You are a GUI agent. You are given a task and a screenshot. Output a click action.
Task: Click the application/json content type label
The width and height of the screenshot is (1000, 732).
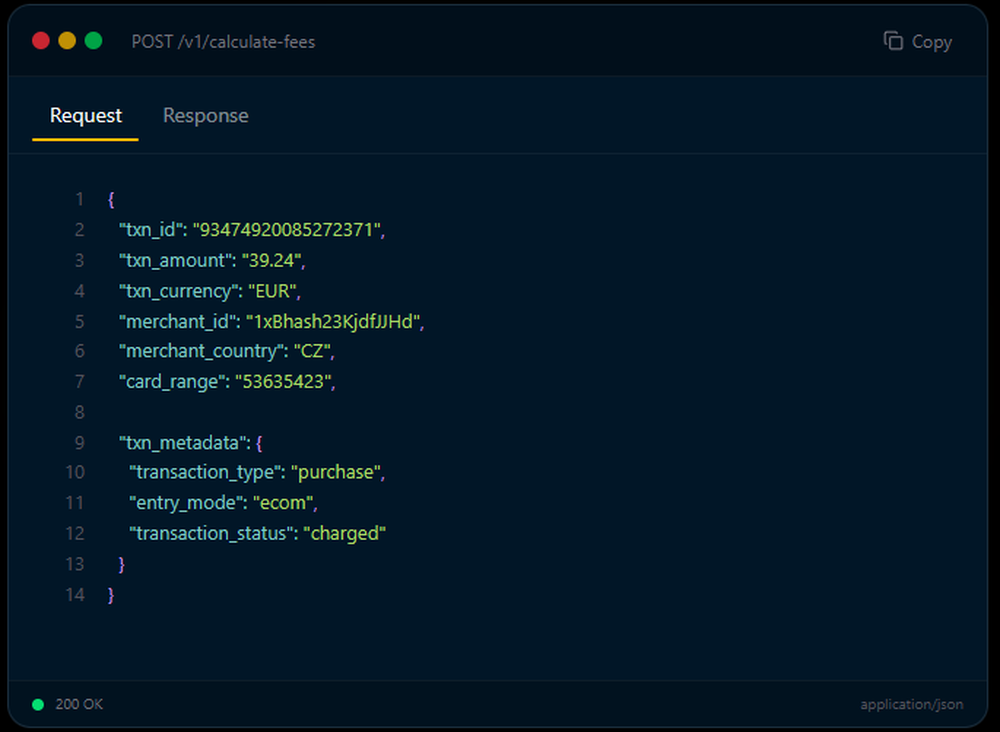coord(911,704)
